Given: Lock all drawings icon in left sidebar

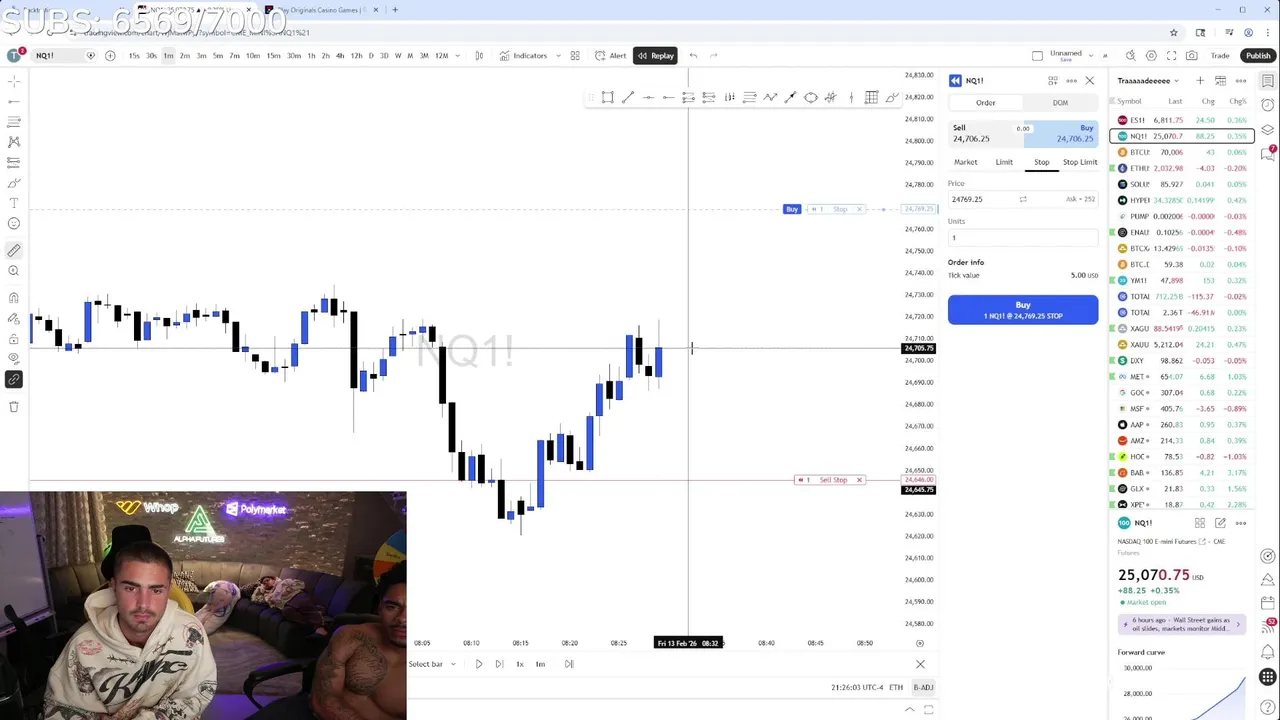Looking at the screenshot, I should click(14, 338).
